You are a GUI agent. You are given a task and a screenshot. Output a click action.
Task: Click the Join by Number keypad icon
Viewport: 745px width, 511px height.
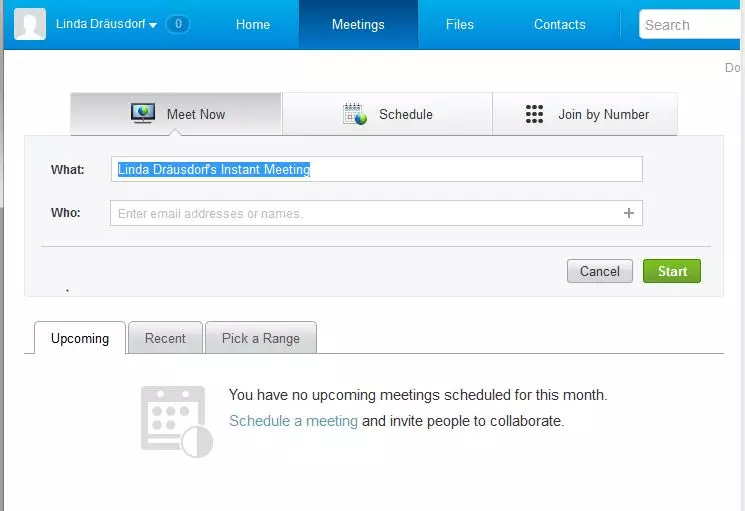click(x=535, y=114)
